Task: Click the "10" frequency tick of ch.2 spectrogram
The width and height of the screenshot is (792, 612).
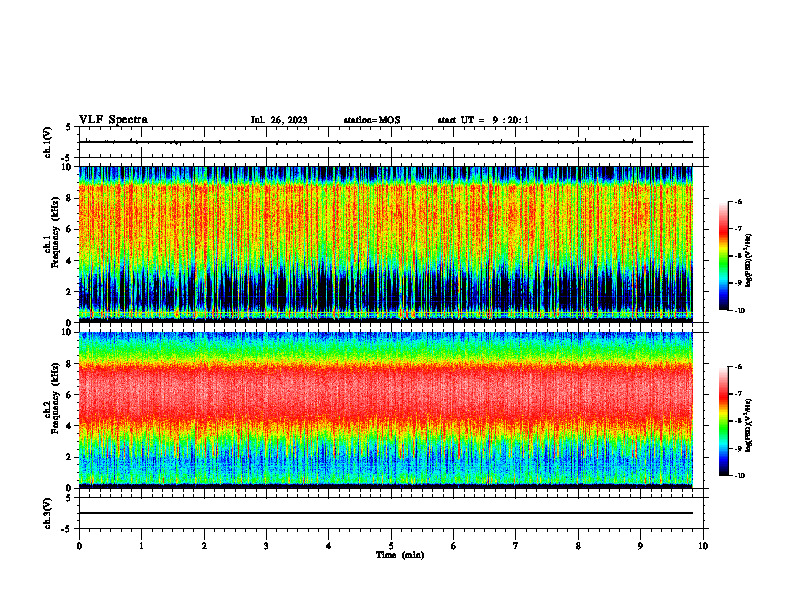Action: tap(67, 332)
